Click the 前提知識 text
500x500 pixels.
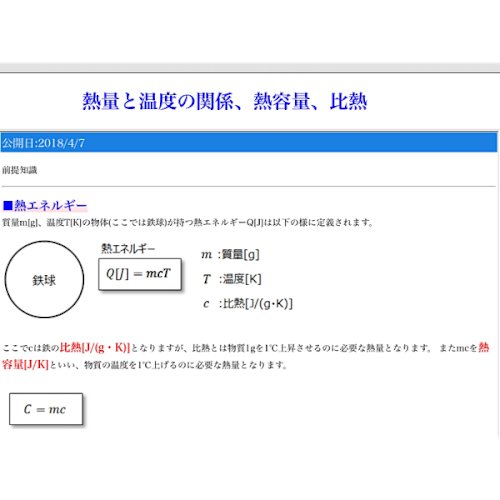[20, 170]
